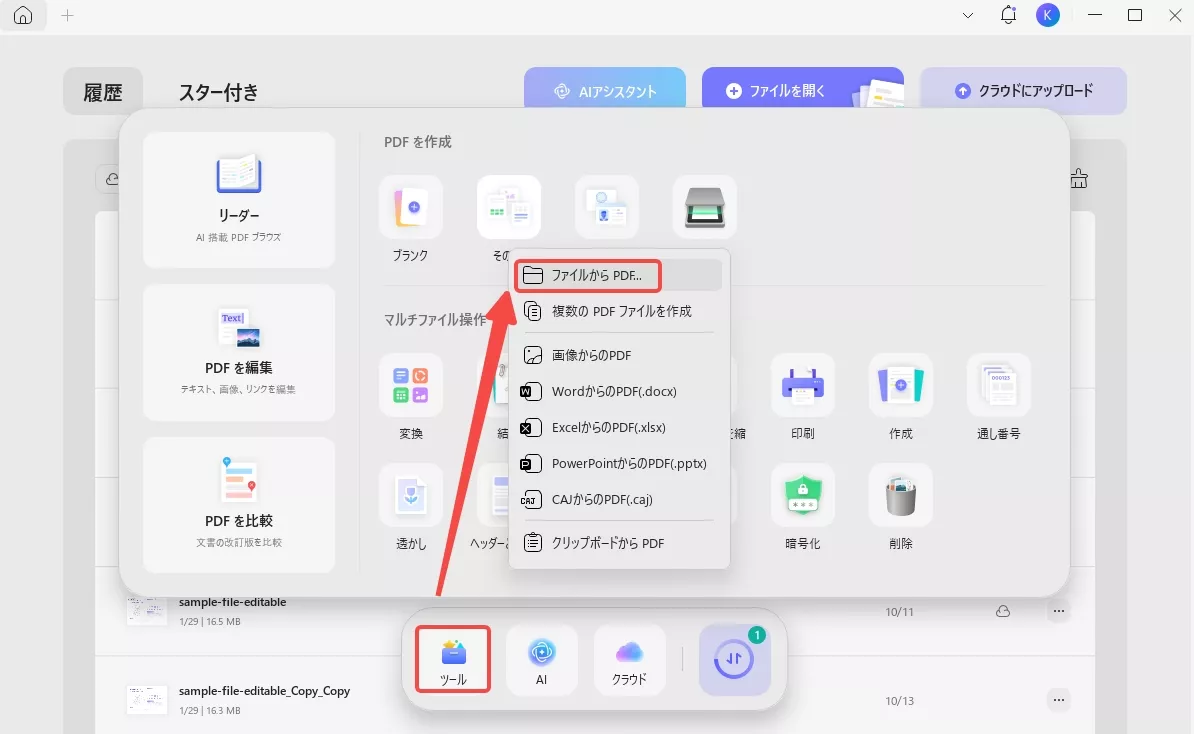Select the 作成 (Create) tool icon
The image size is (1194, 734).
pos(900,385)
